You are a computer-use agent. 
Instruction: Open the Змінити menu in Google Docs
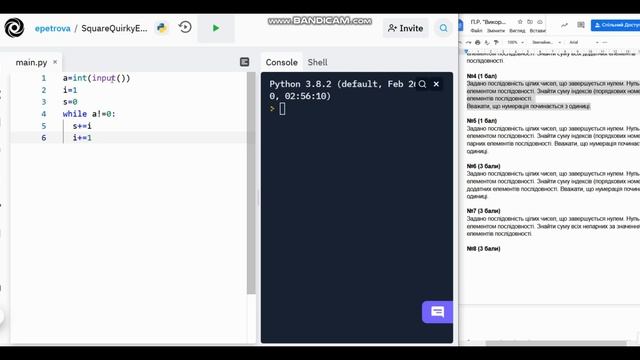[496, 31]
